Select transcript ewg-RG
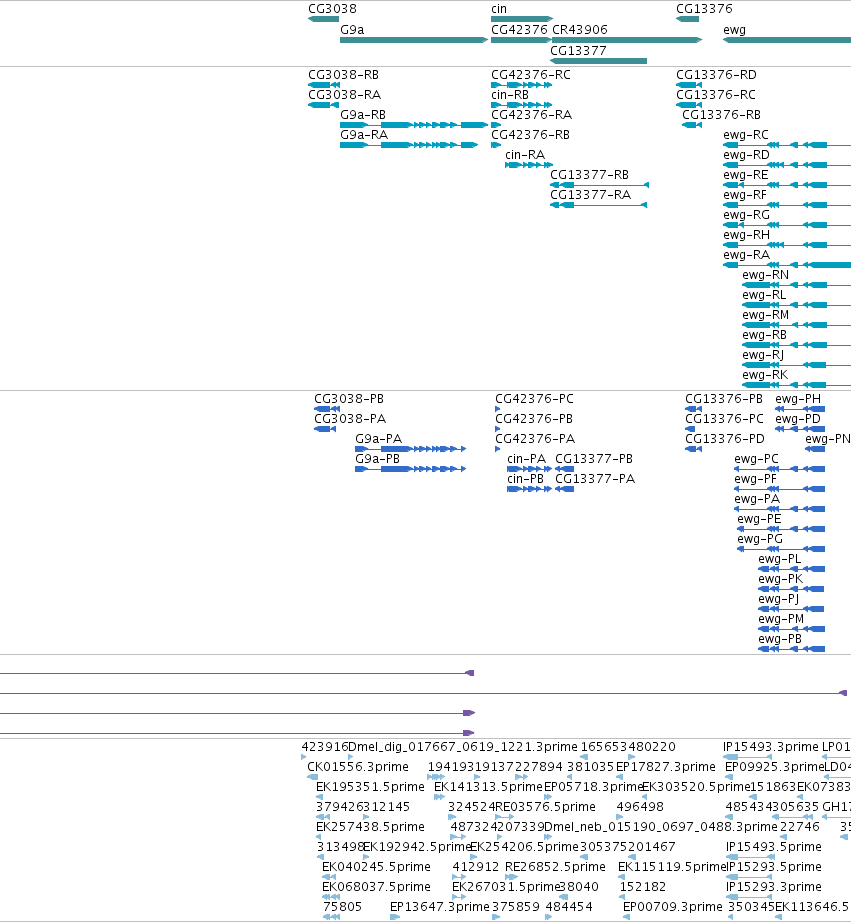 pyautogui.click(x=746, y=215)
